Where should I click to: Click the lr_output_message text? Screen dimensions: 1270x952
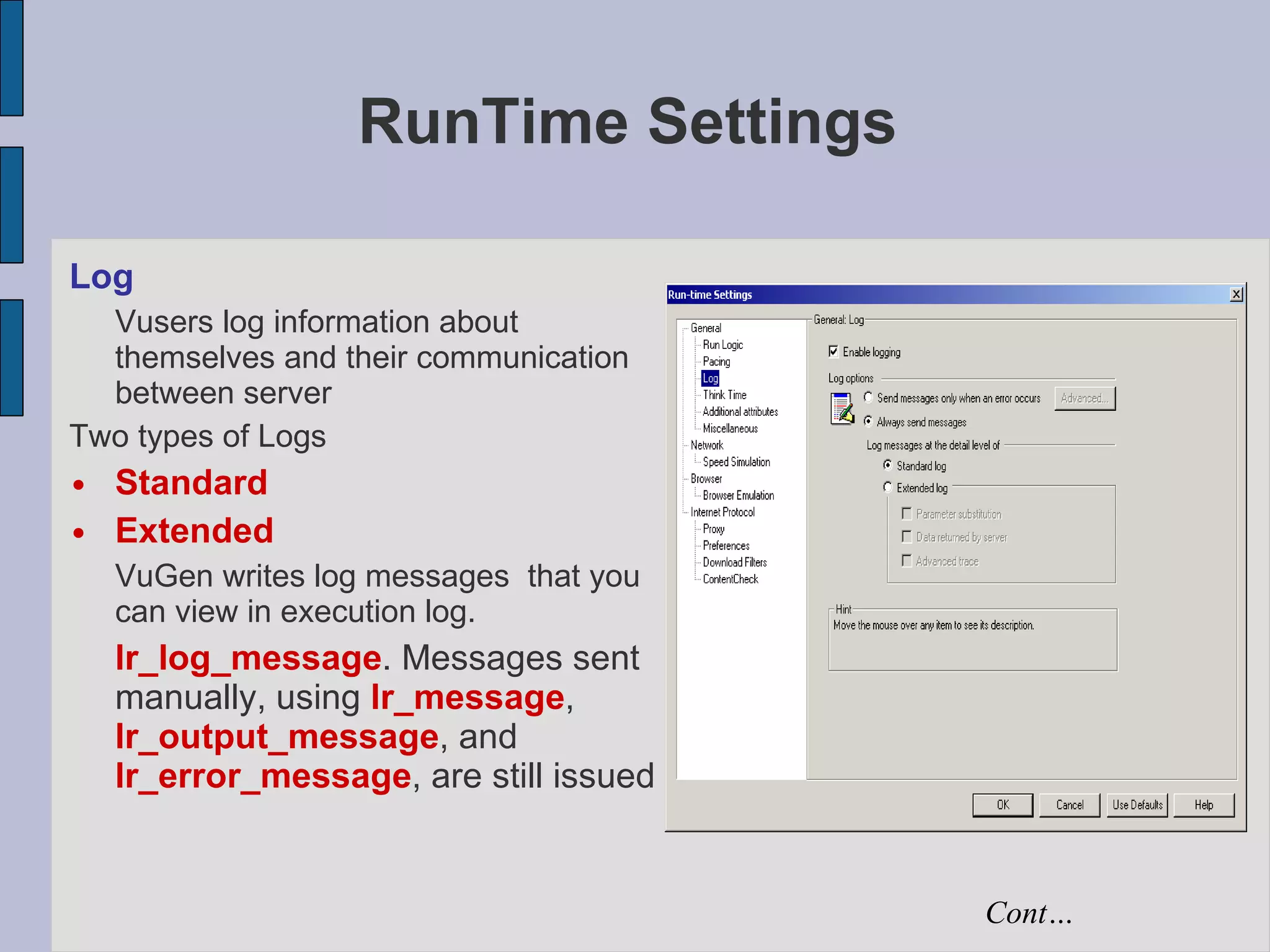[277, 737]
